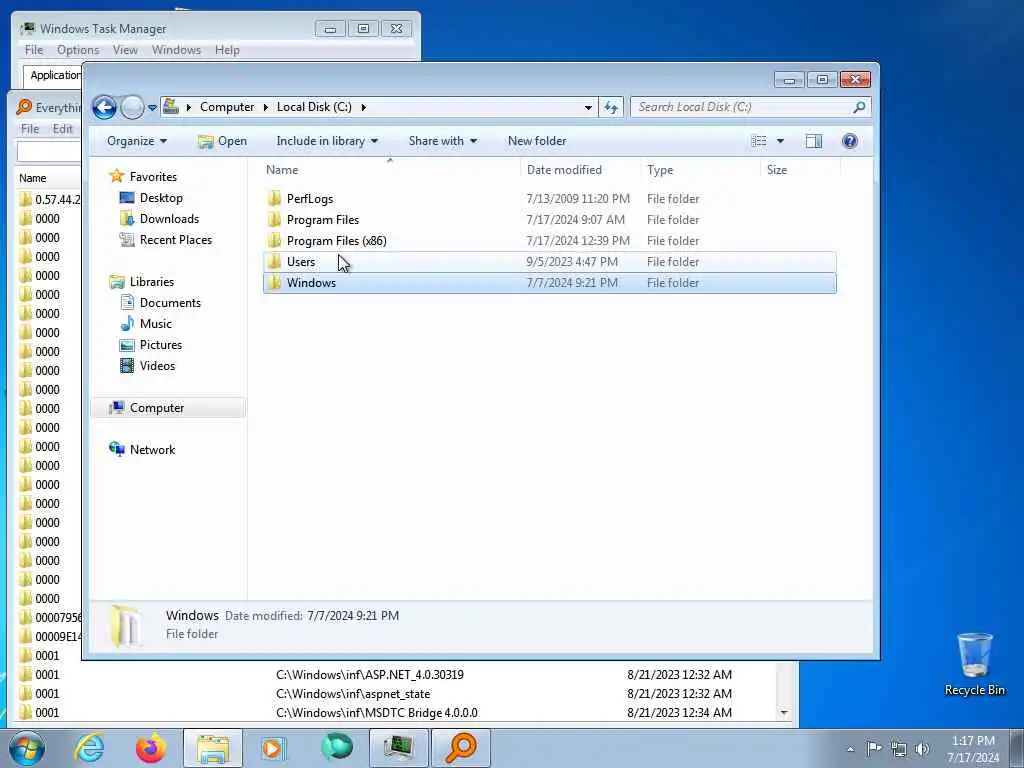Click the Task Manager taskbar button

pos(398,748)
